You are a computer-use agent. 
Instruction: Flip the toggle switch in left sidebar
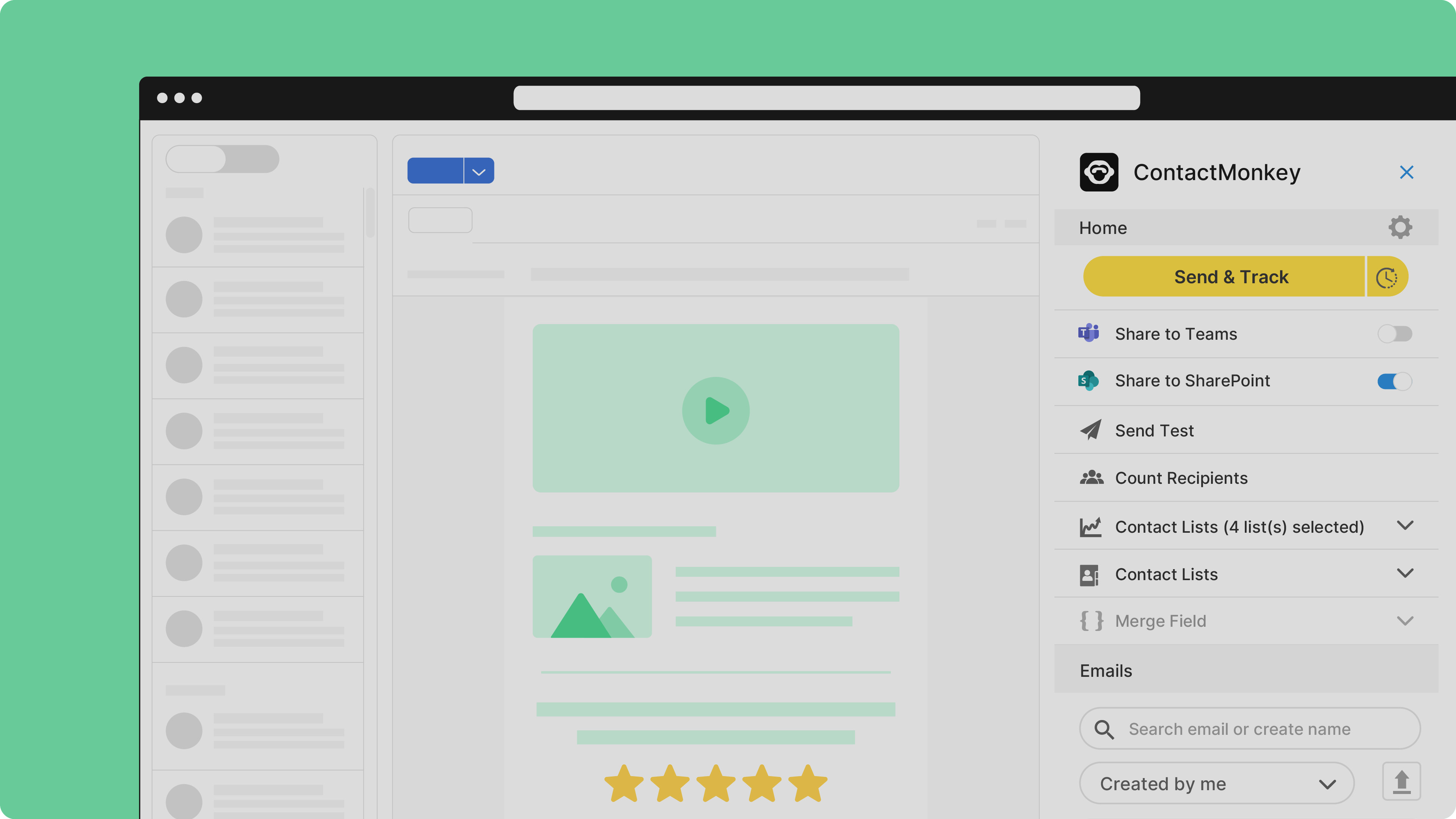[x=222, y=159]
